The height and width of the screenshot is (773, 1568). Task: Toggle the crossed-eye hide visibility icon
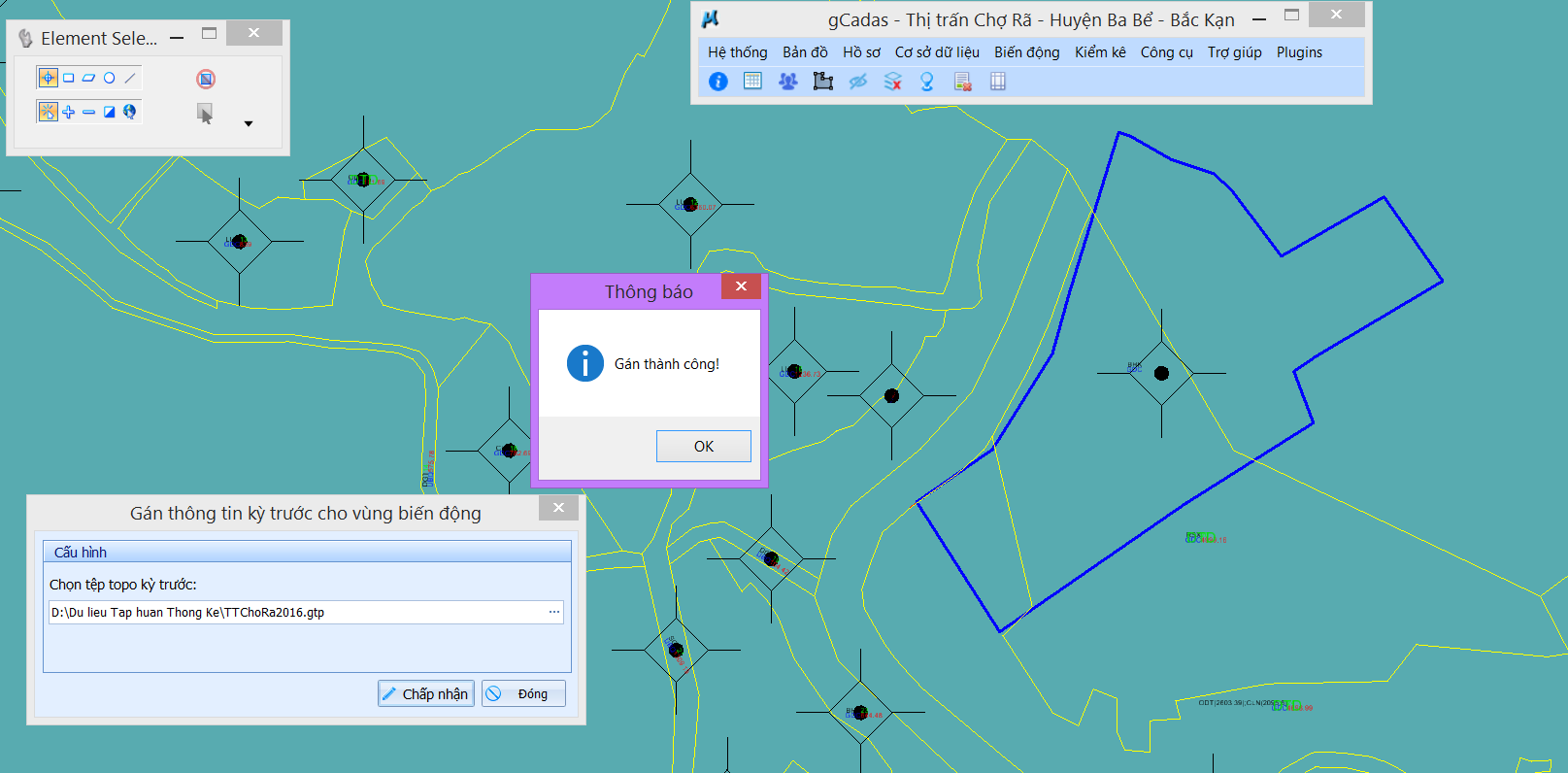click(x=857, y=82)
